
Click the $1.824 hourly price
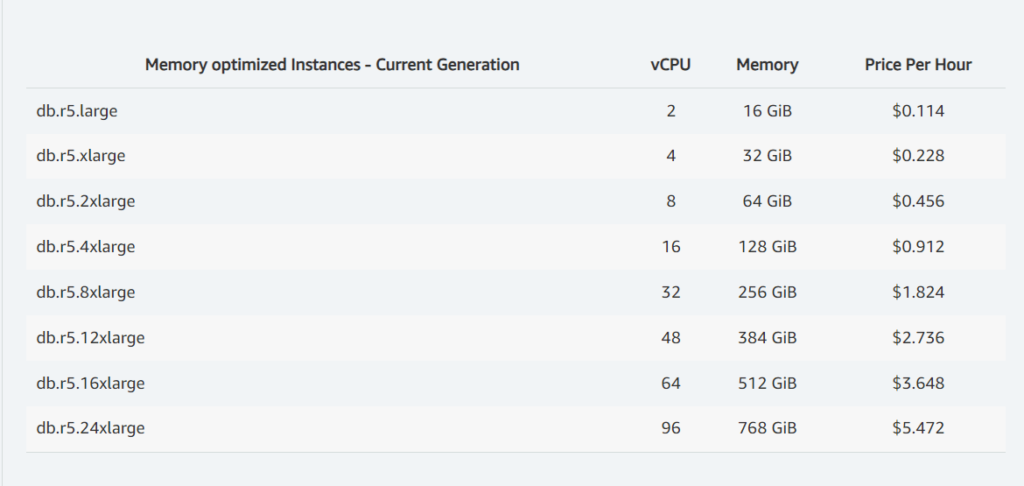point(918,292)
